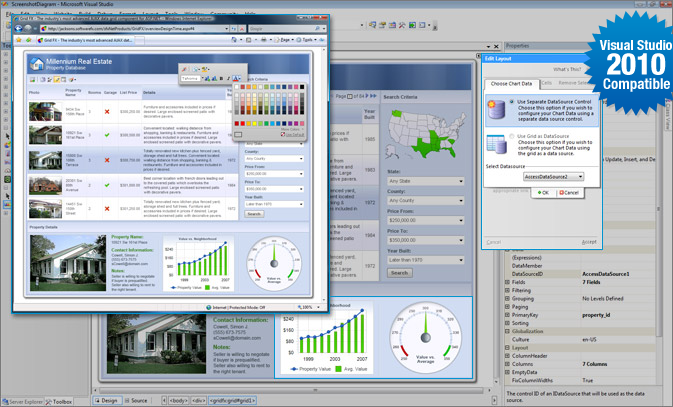673x407 pixels.
Task: Click OK in the datasource popup
Action: pyautogui.click(x=543, y=193)
